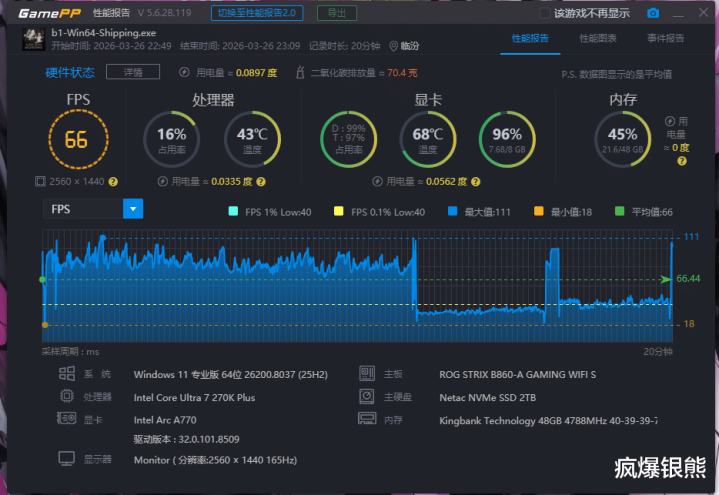Click the GPU 68℃ temperature gauge
This screenshot has height=495, width=719.
[428, 139]
